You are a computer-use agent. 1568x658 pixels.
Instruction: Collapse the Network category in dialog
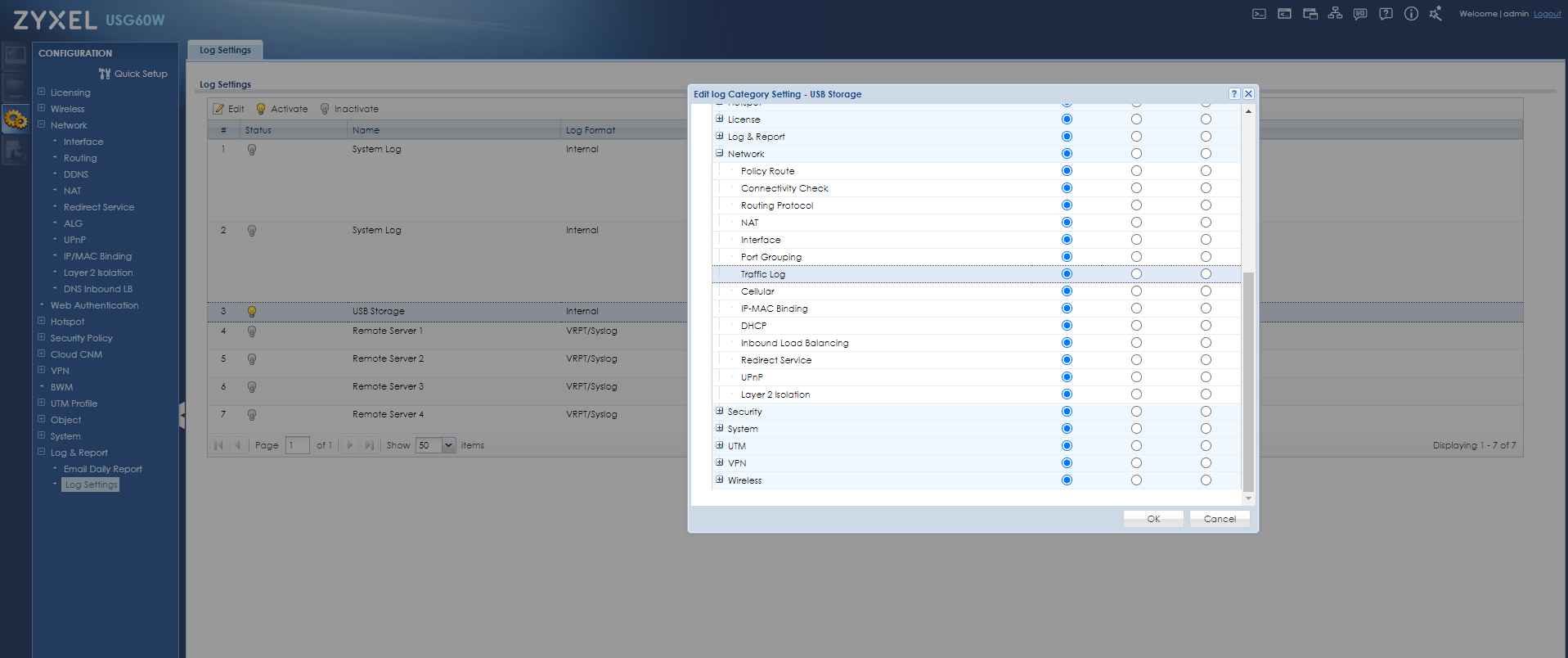point(720,154)
